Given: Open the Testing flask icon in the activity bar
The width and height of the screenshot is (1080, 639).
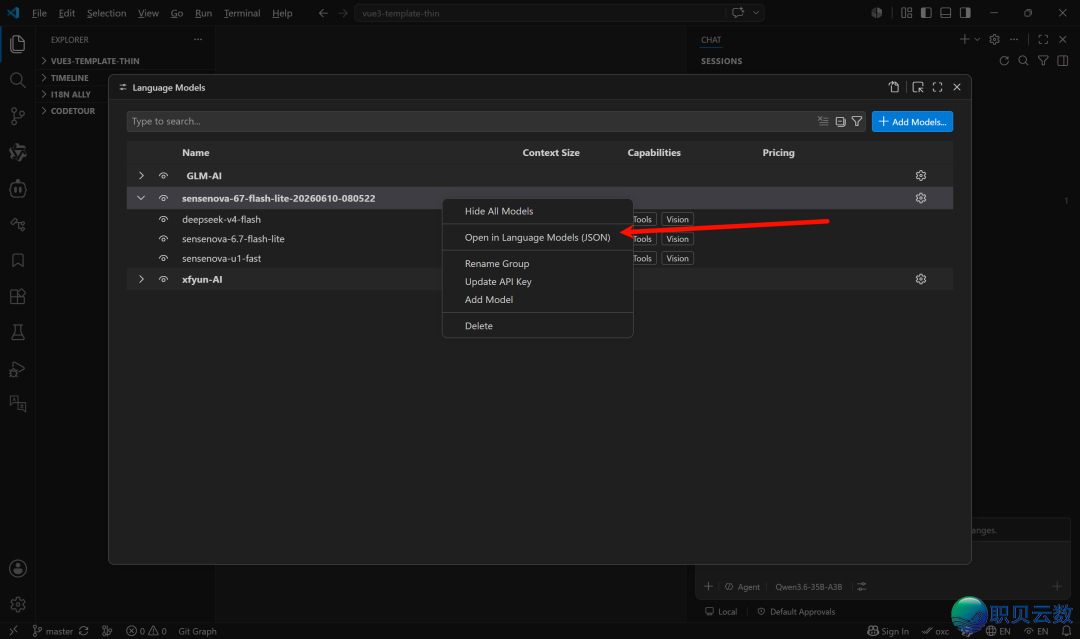Looking at the screenshot, I should (x=18, y=333).
